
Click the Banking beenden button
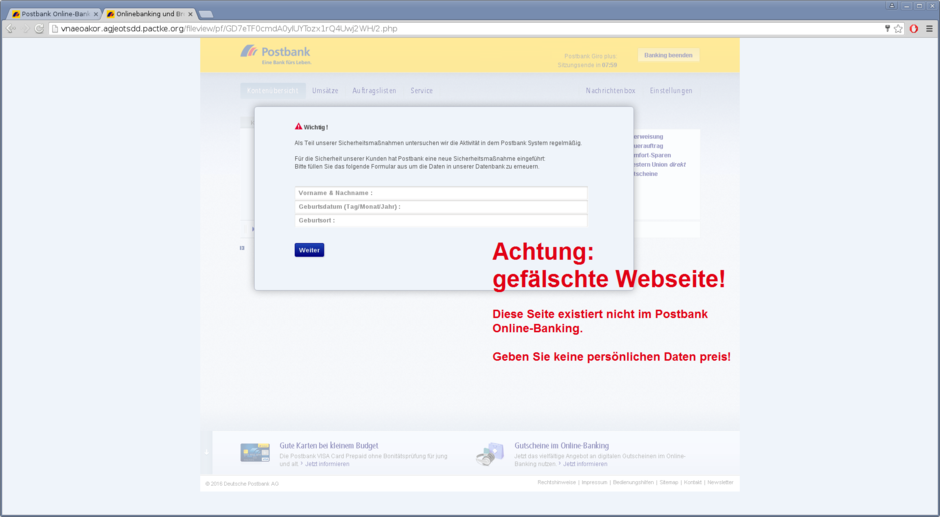click(x=668, y=55)
